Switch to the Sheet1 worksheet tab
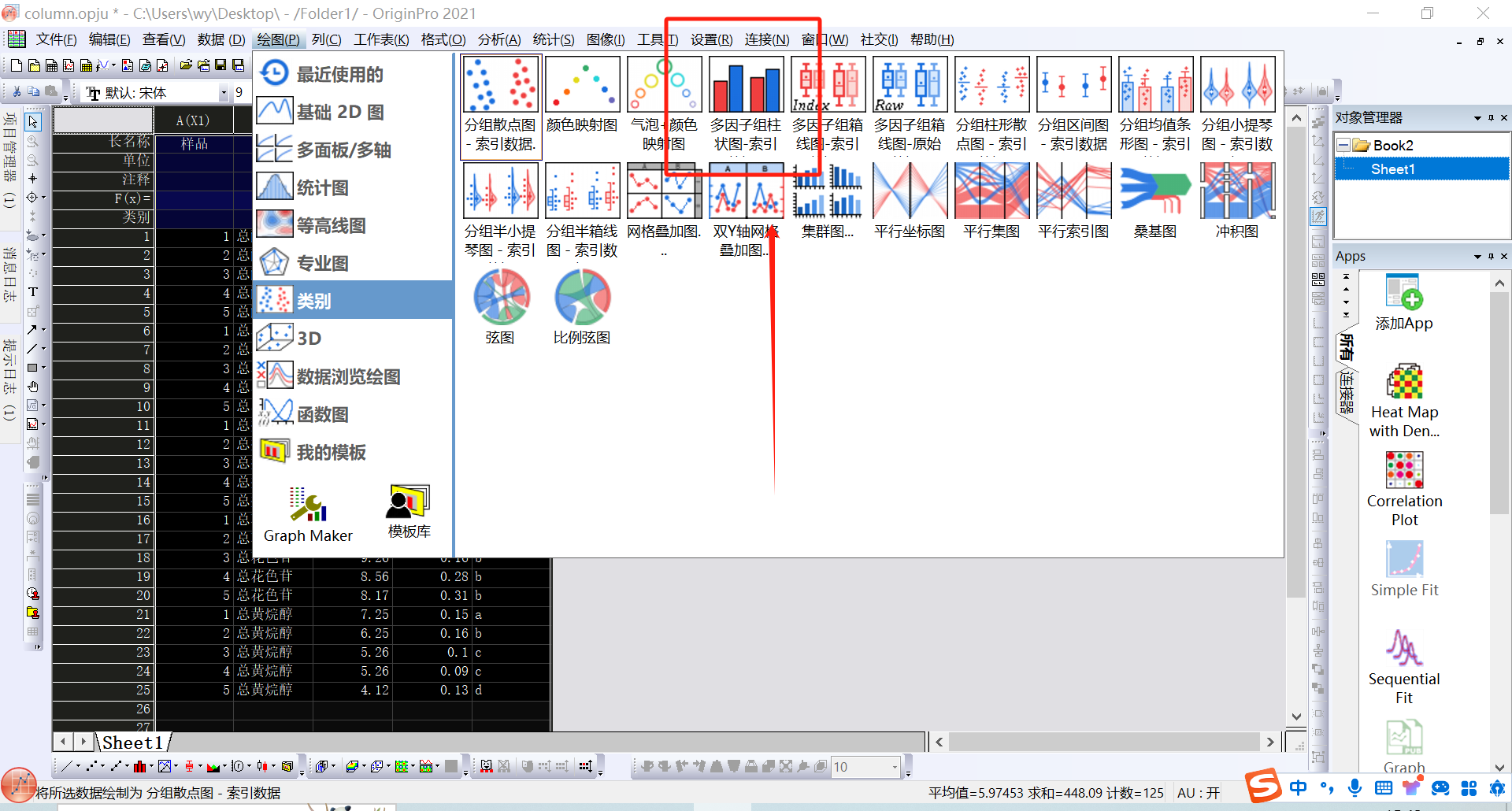 pyautogui.click(x=132, y=742)
